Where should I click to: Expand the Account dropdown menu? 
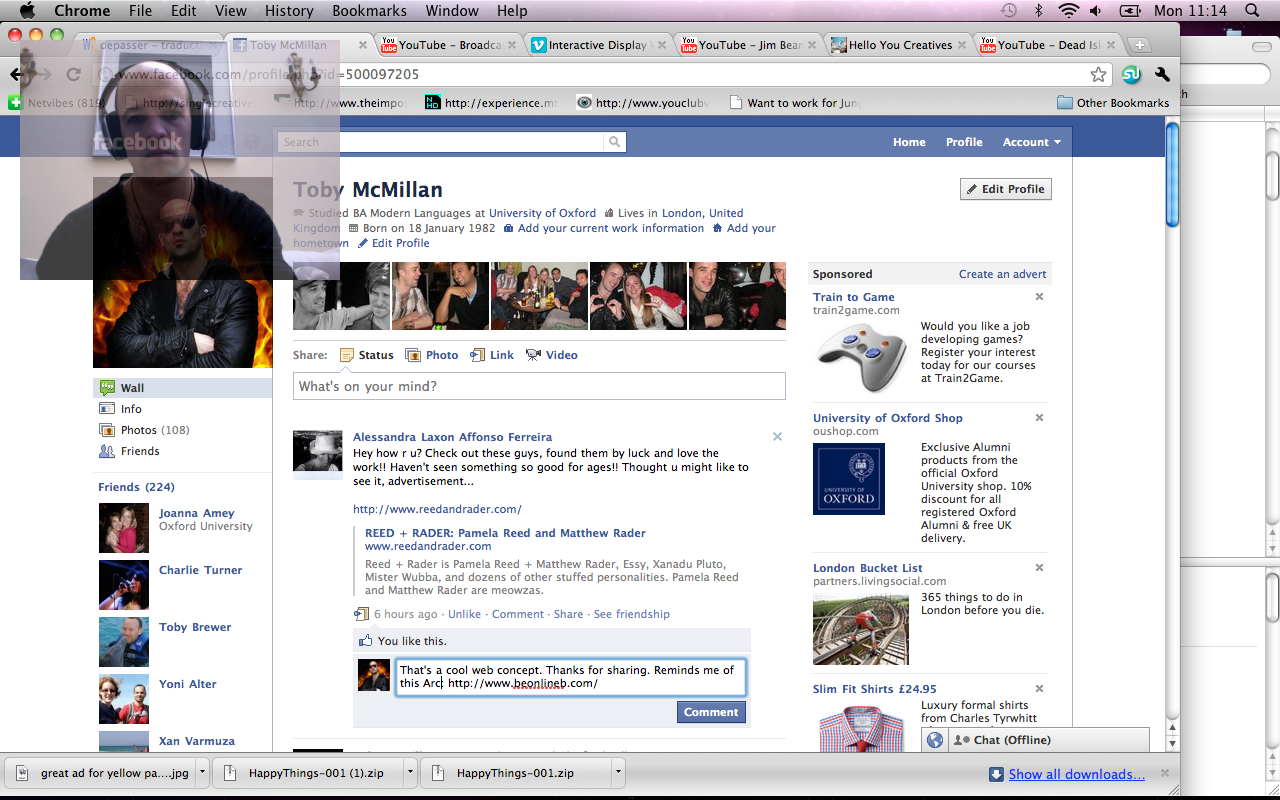pos(1031,142)
